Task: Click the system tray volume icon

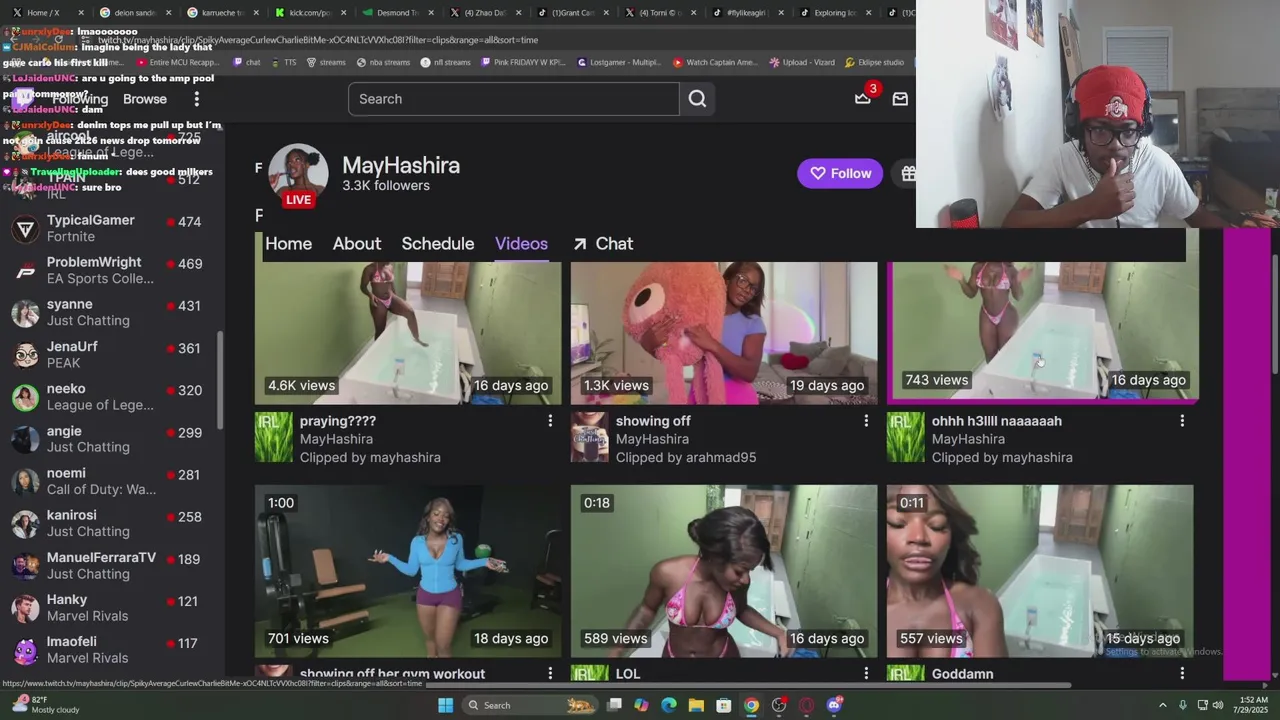Action: [x=1220, y=705]
